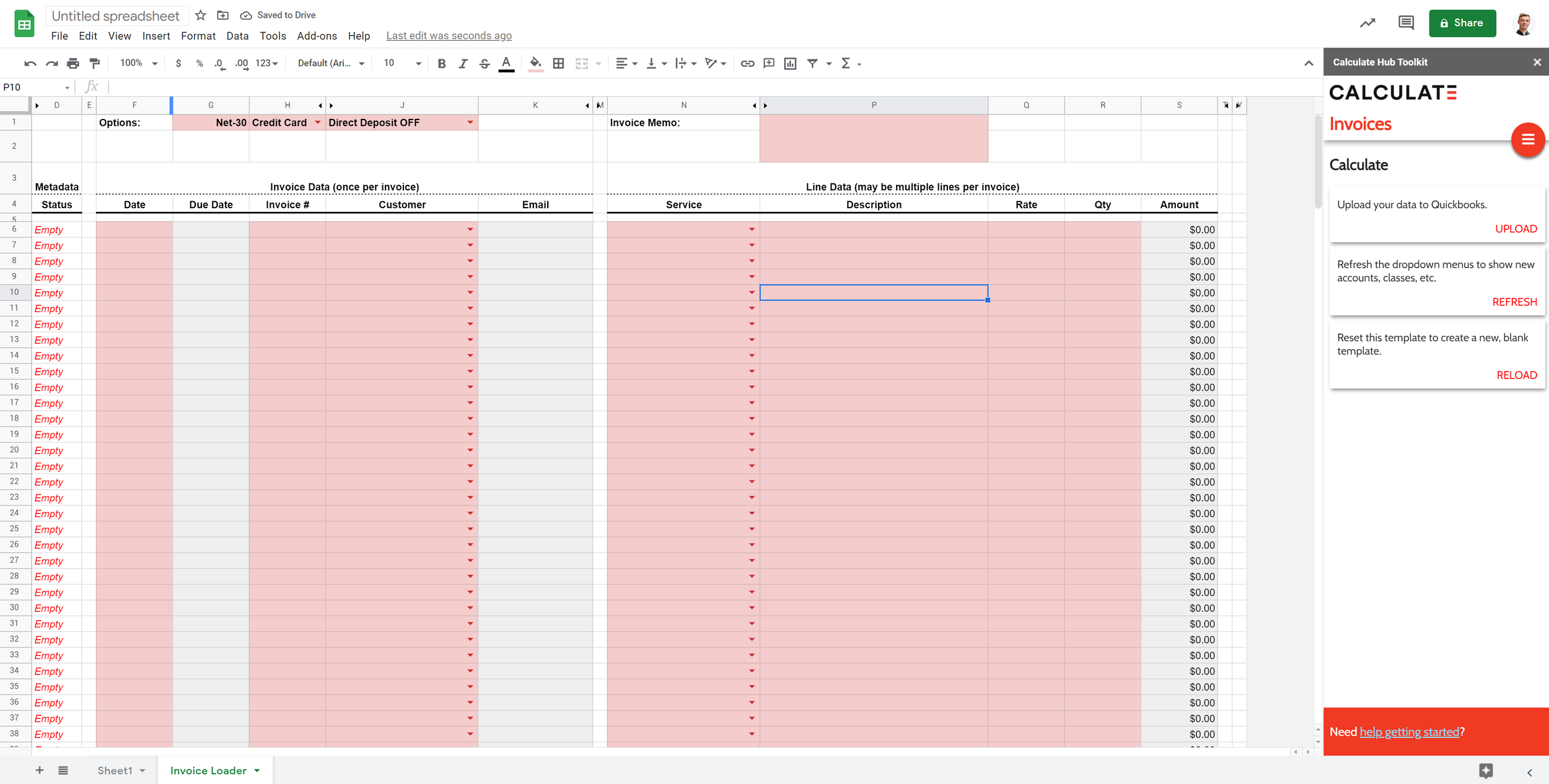Open the Add-ons menu
Image resolution: width=1549 pixels, height=784 pixels.
pos(317,36)
